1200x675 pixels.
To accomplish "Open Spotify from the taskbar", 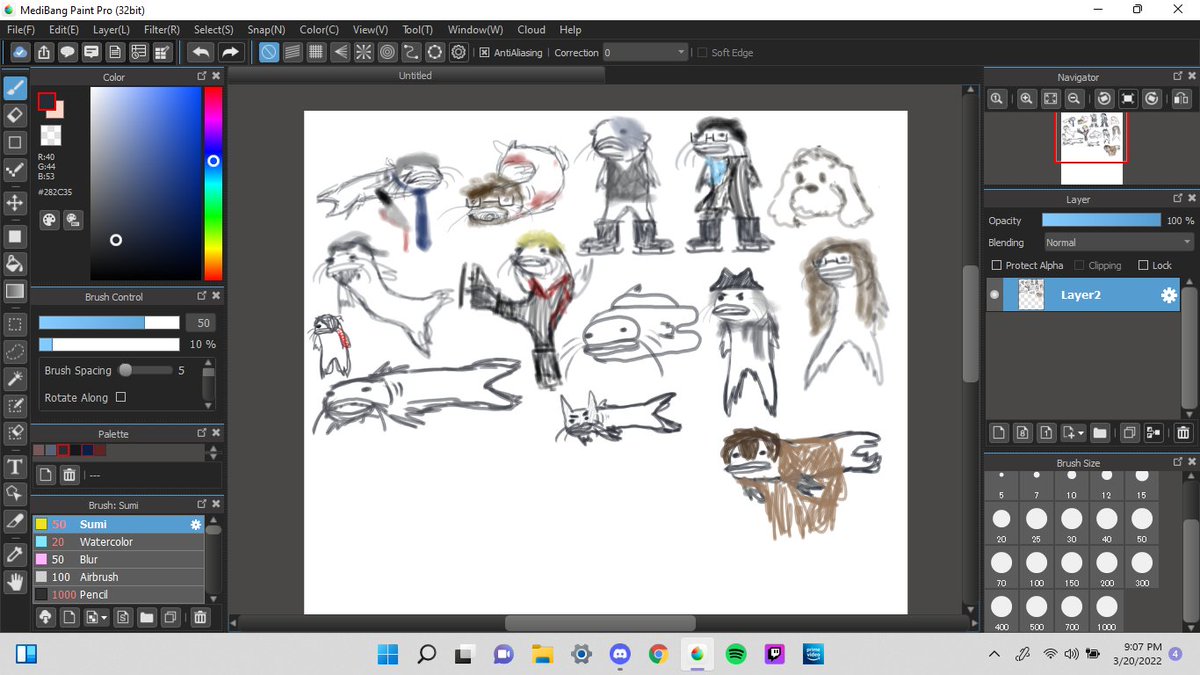I will [x=736, y=654].
